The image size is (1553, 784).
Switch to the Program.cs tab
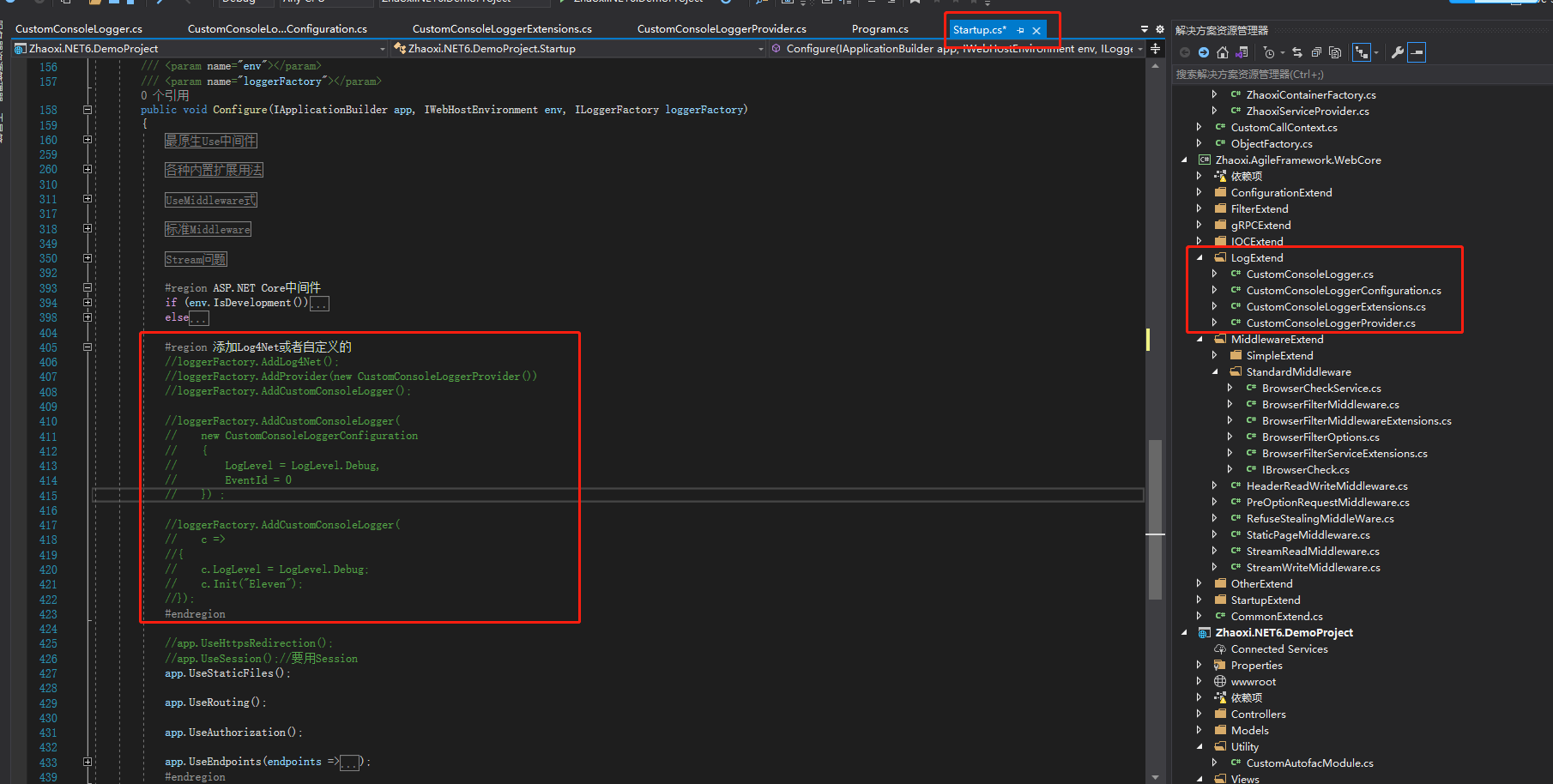(879, 29)
